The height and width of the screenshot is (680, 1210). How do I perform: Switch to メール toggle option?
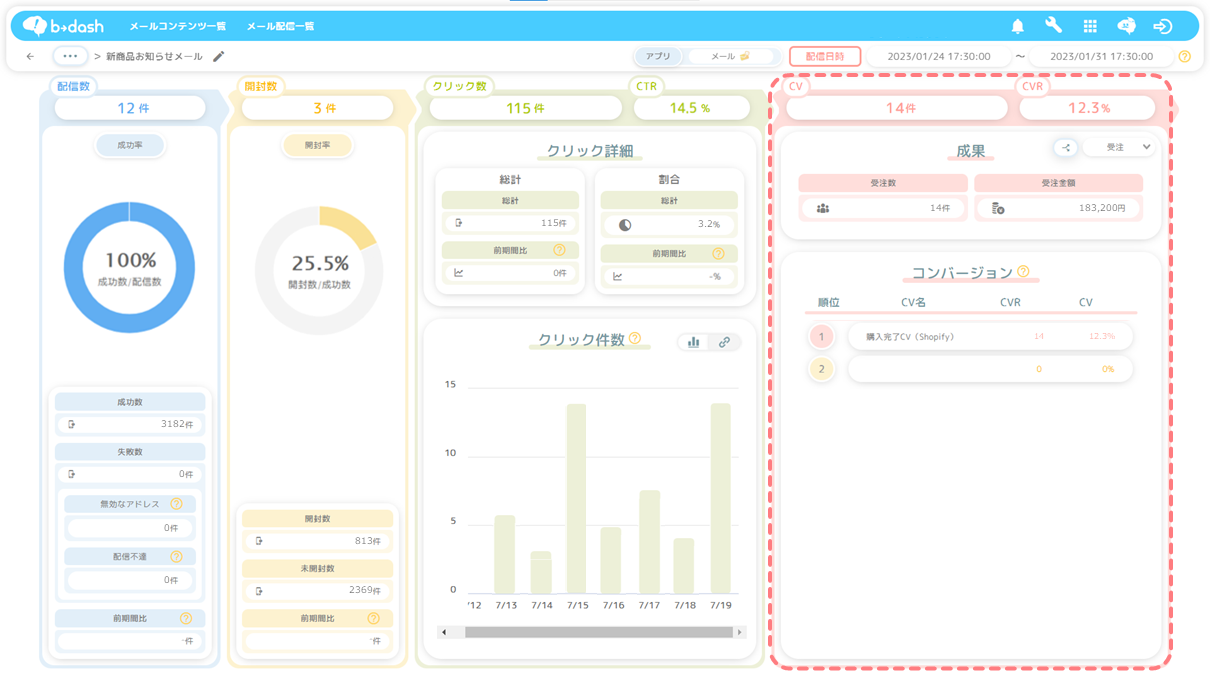(730, 57)
